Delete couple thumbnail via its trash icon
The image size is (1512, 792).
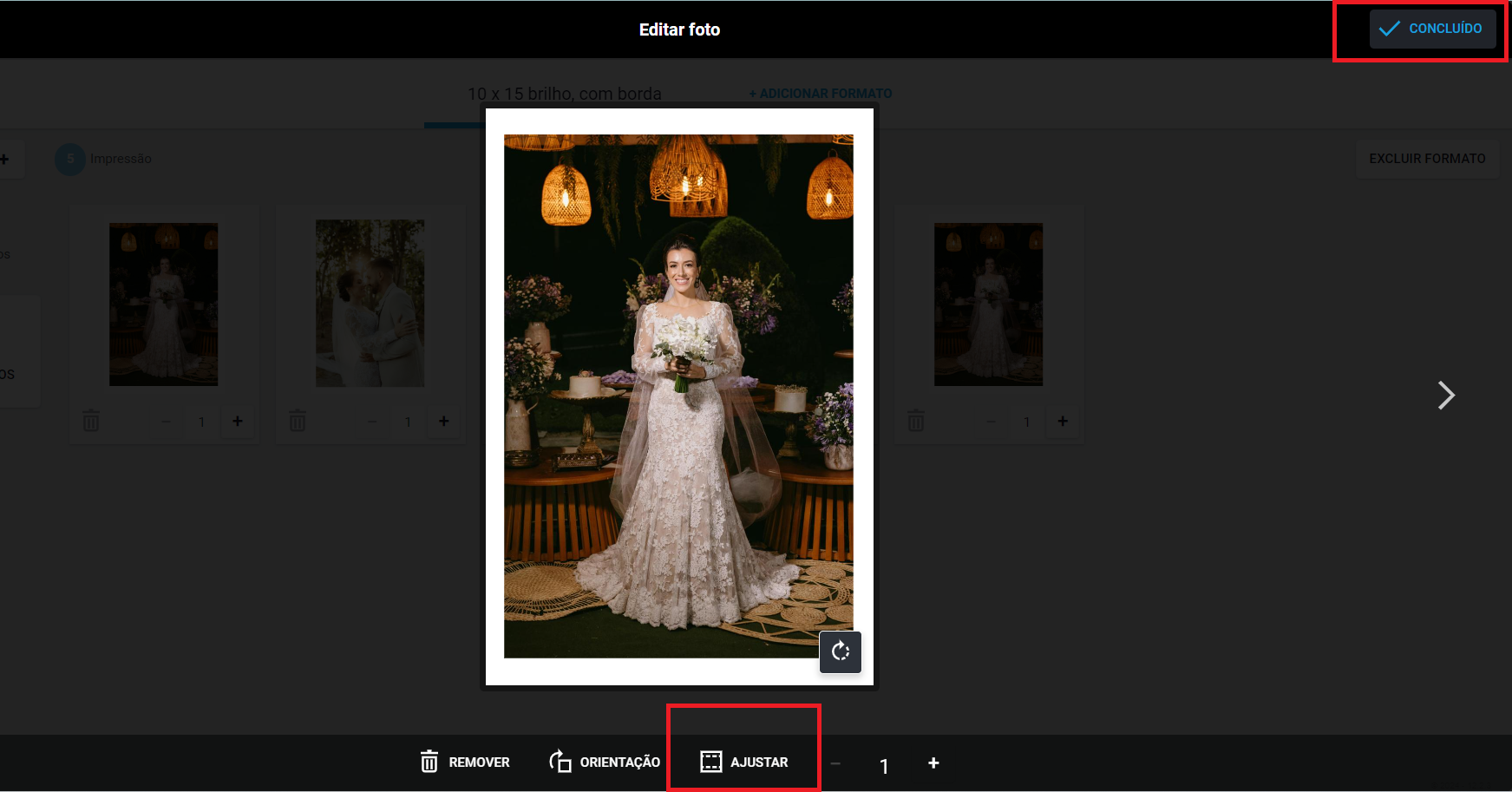pyautogui.click(x=298, y=421)
